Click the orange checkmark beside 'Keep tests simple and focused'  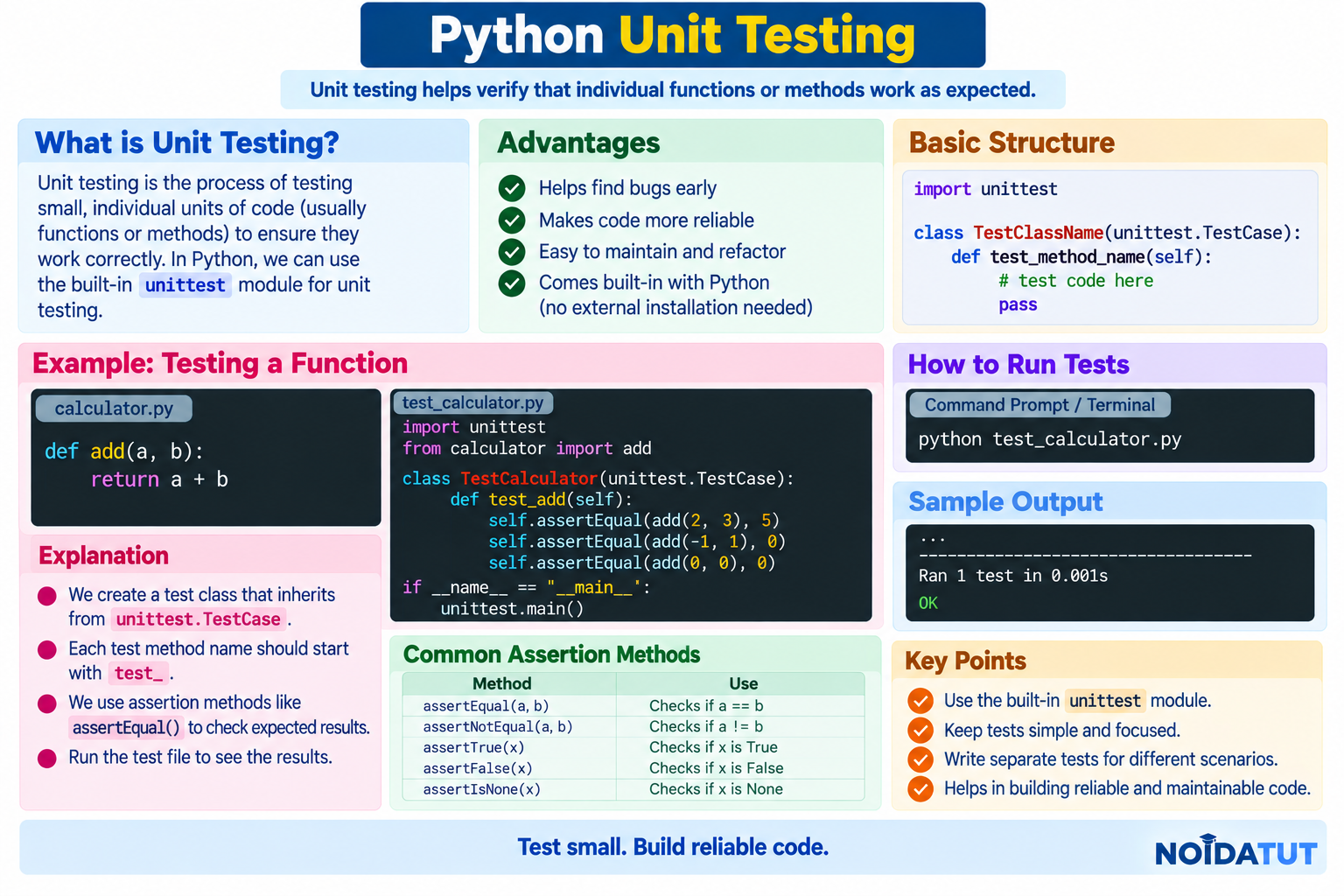pos(920,730)
